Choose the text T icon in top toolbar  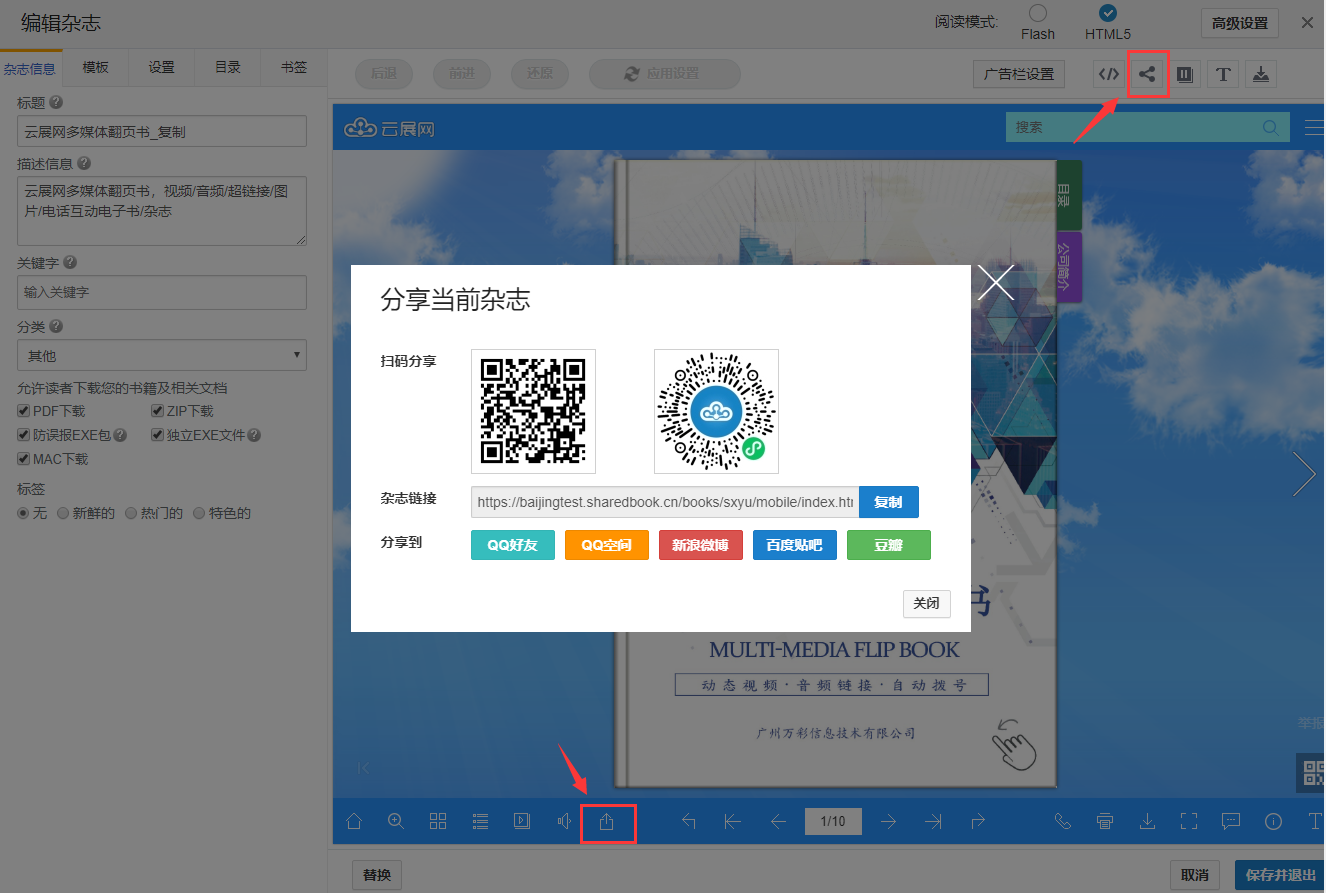pyautogui.click(x=1223, y=74)
